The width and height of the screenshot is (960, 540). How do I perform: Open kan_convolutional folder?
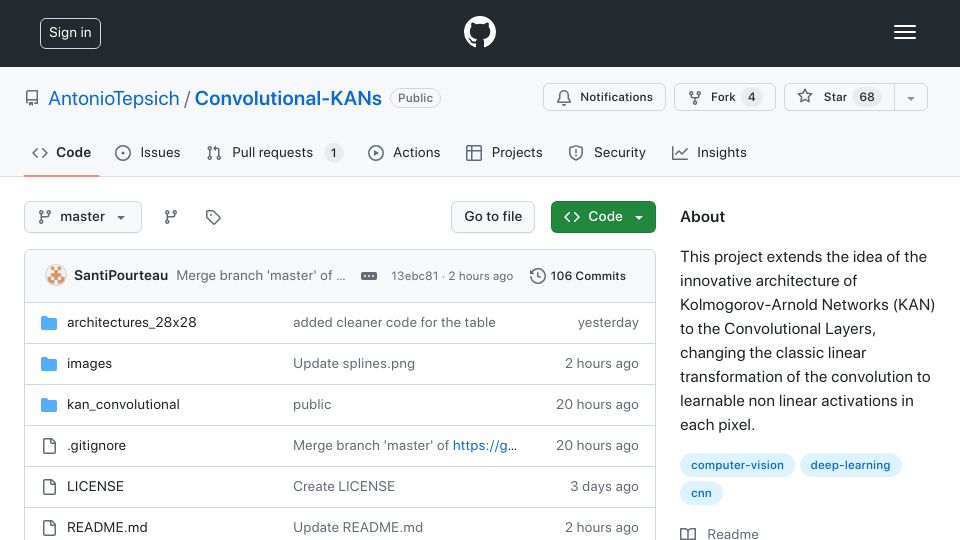(123, 405)
